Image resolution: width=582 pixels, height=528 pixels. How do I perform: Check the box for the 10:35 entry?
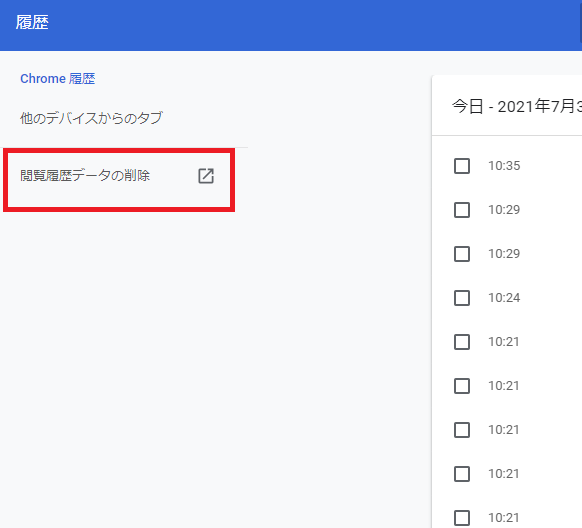[462, 166]
